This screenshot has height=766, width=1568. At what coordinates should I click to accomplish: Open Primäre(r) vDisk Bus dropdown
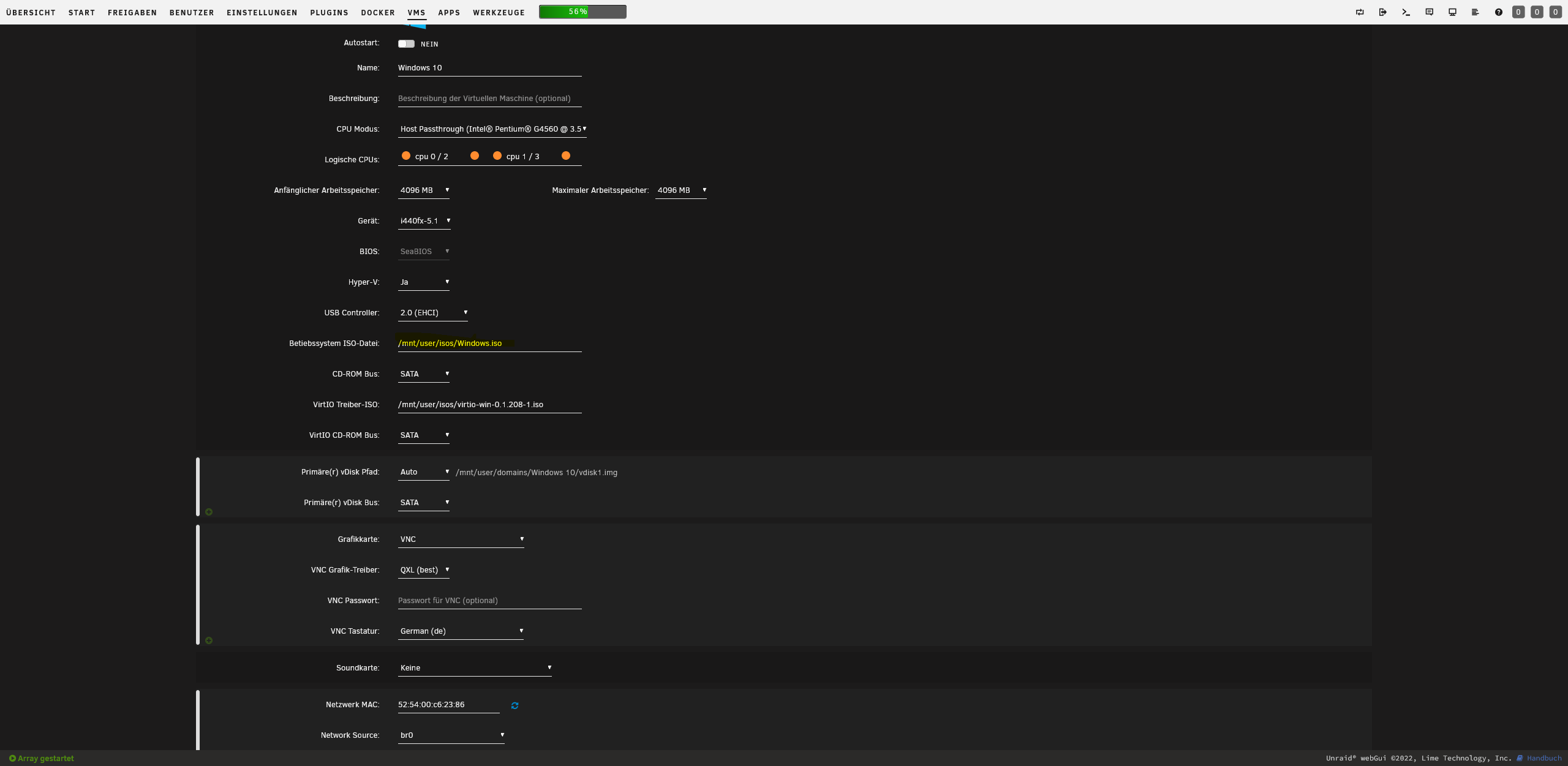point(424,503)
